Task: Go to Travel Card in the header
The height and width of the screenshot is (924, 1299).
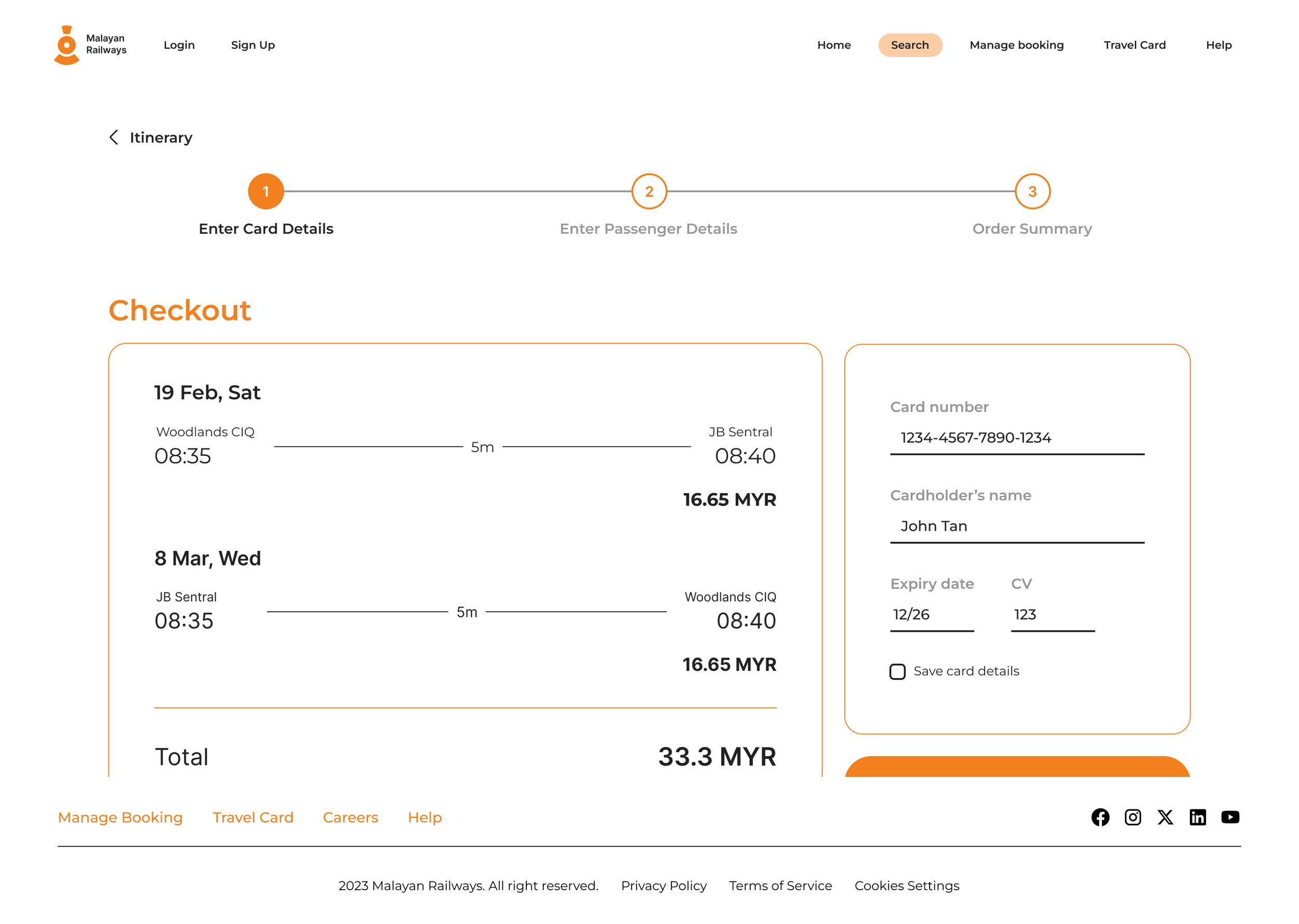Action: (1134, 45)
